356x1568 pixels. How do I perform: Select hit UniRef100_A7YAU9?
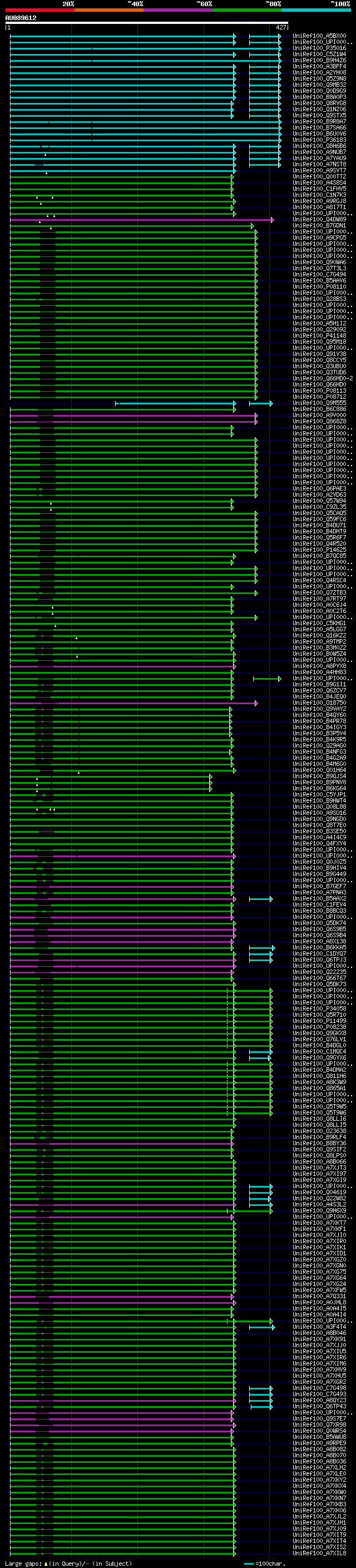click(319, 159)
